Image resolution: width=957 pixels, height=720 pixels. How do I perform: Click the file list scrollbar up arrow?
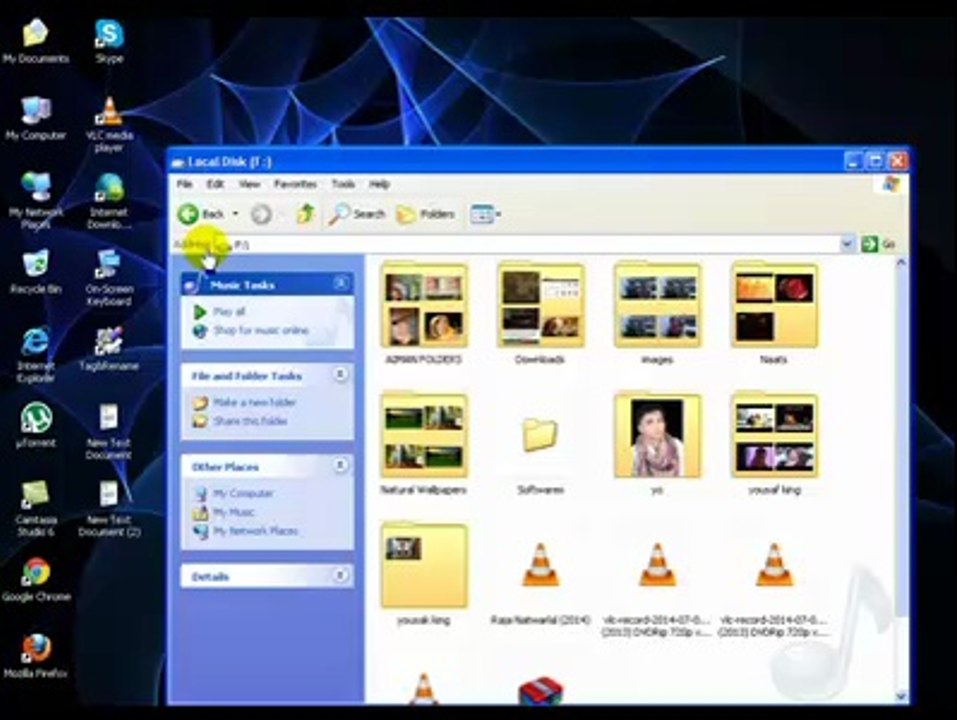pyautogui.click(x=900, y=263)
